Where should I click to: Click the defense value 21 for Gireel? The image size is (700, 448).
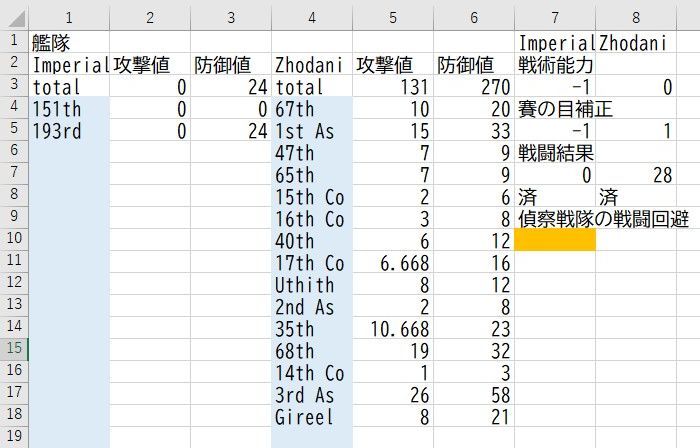[474, 415]
